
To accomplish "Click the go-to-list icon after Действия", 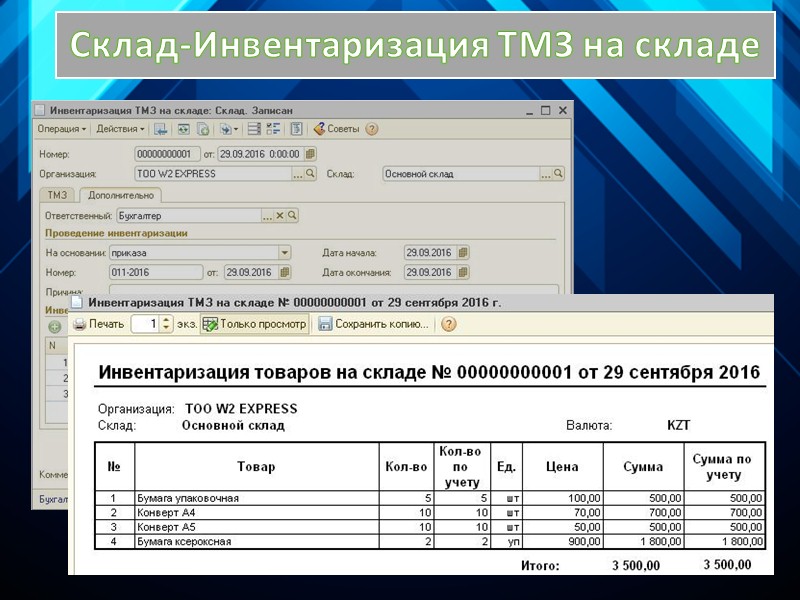I will [x=161, y=129].
